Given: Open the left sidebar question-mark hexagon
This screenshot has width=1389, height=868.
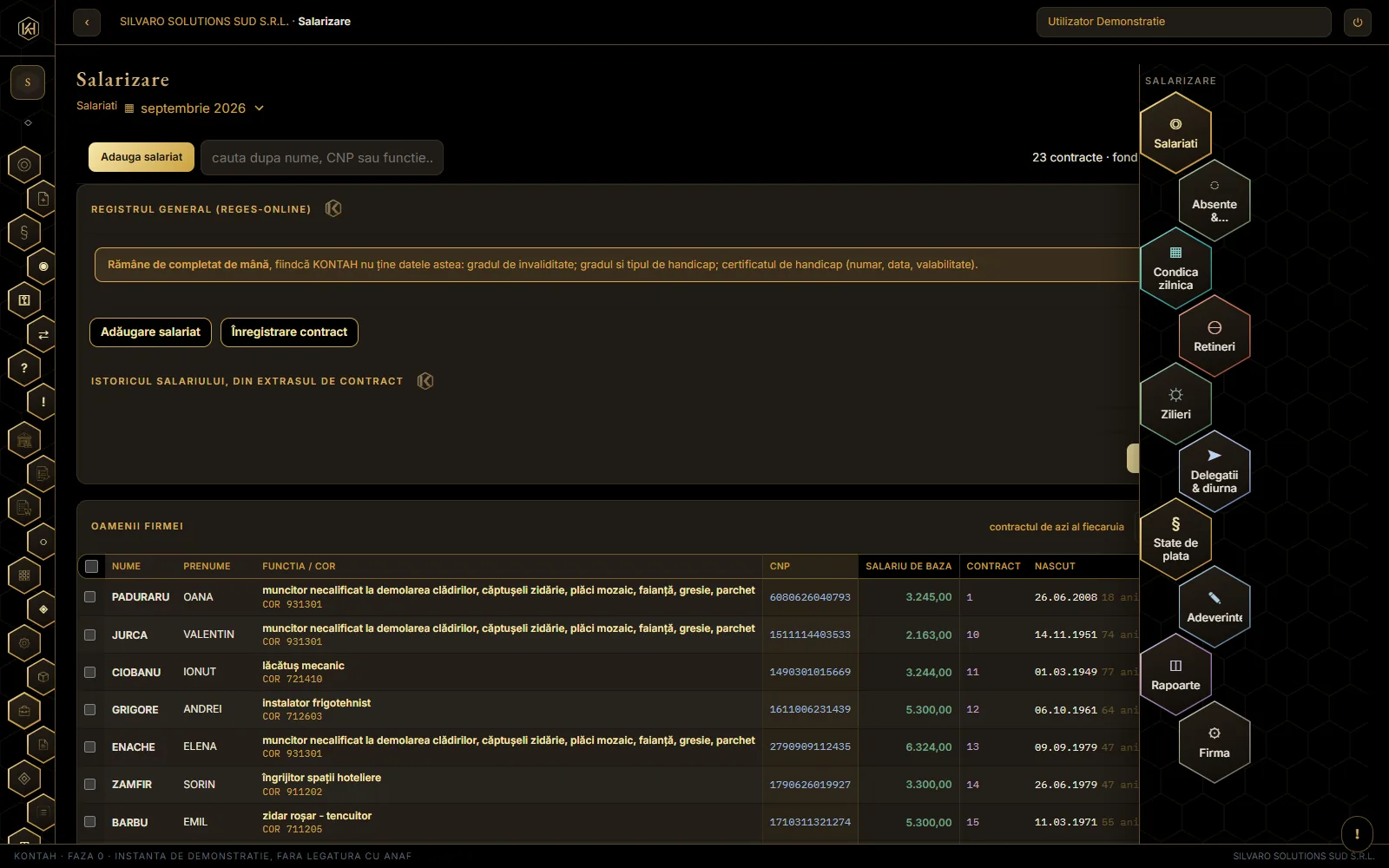Looking at the screenshot, I should click(x=24, y=368).
